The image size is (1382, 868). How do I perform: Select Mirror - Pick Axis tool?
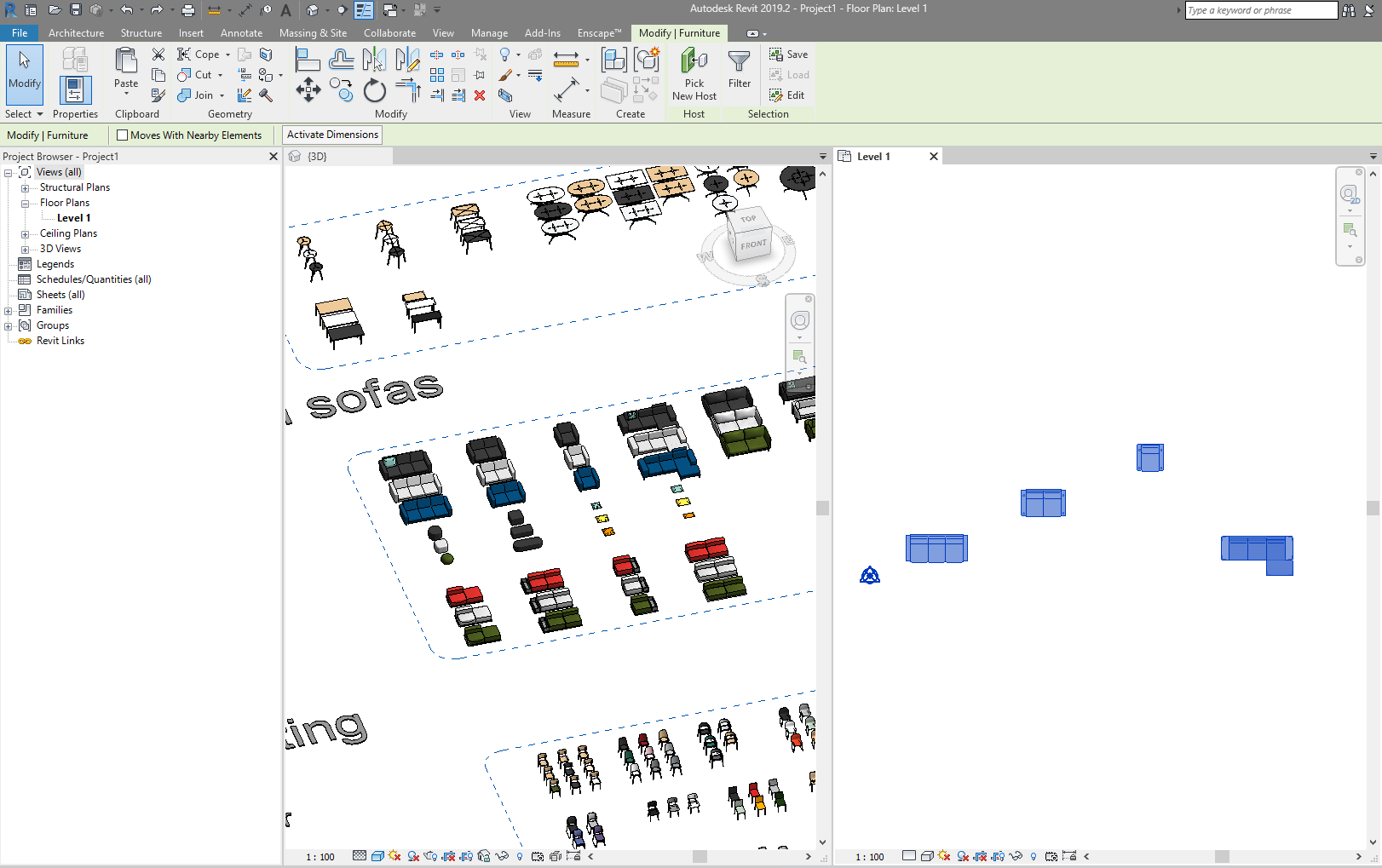[x=374, y=60]
